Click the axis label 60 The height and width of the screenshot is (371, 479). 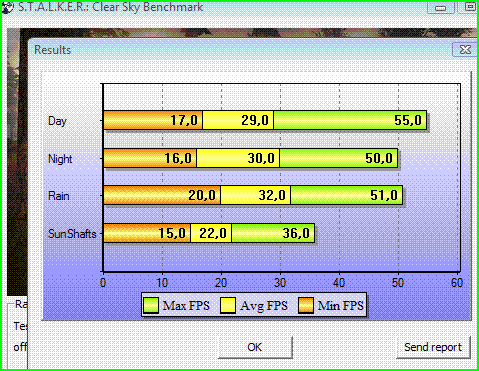(x=457, y=283)
